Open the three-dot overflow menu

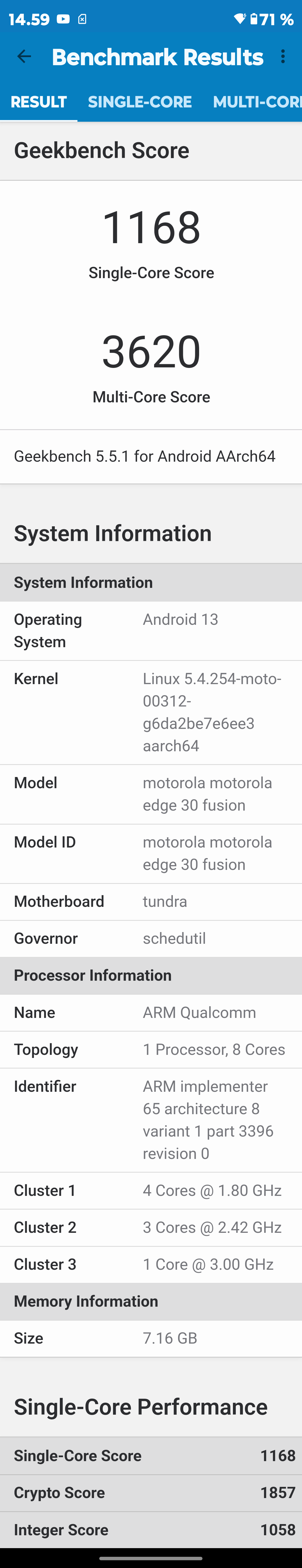pyautogui.click(x=283, y=57)
